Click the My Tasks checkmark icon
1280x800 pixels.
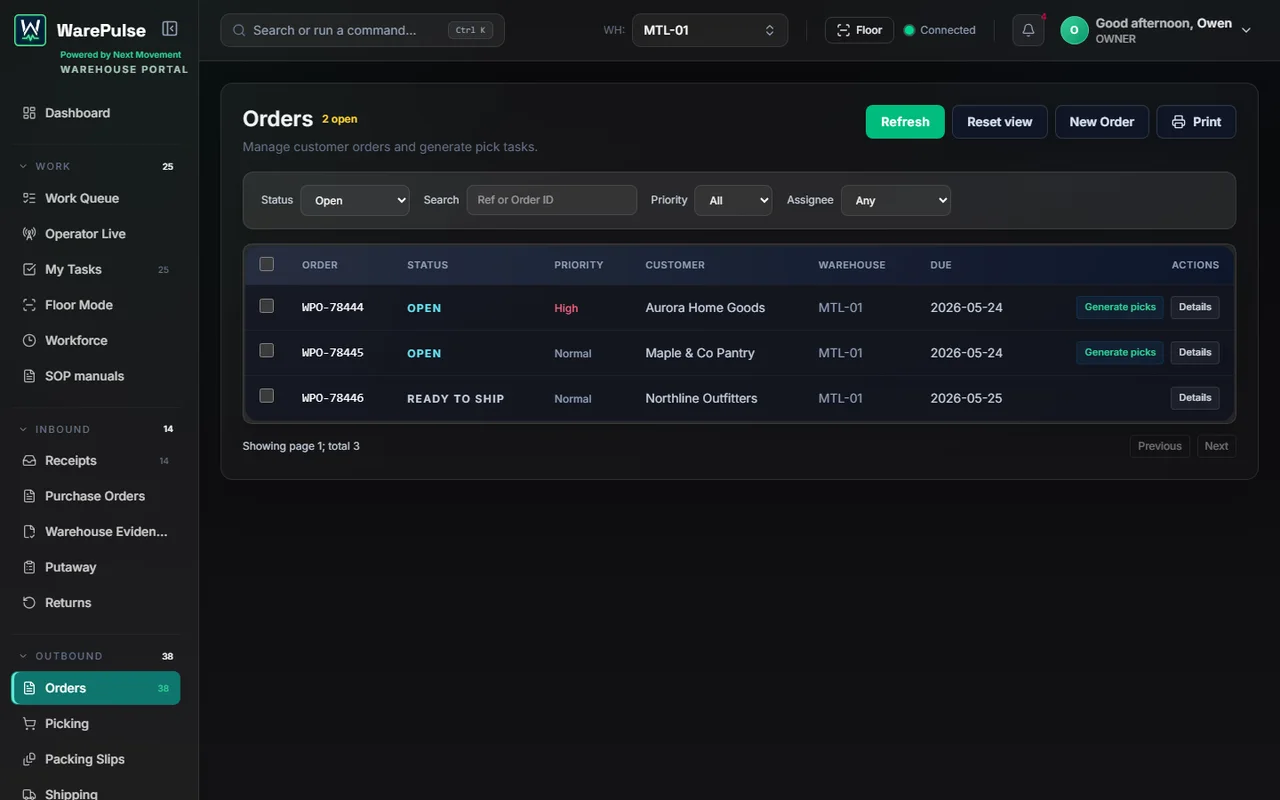coord(29,269)
